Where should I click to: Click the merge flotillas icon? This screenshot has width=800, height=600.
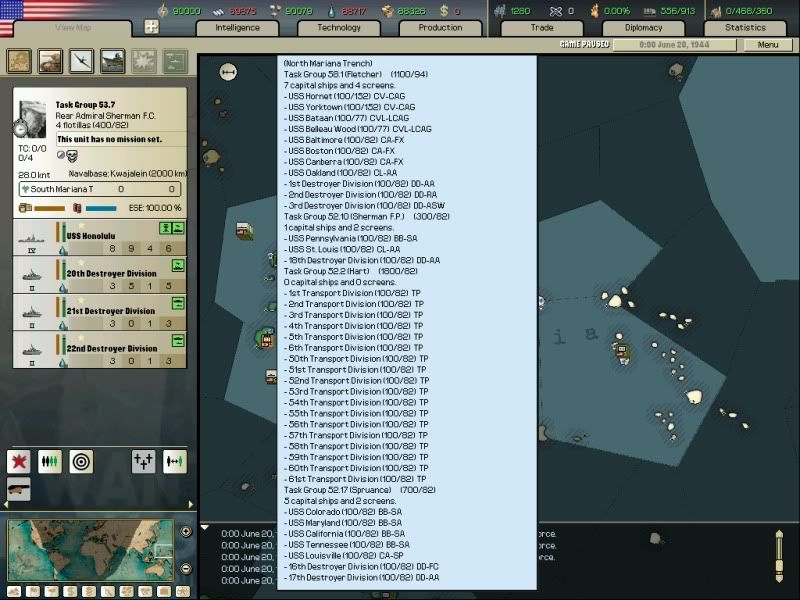(x=50, y=461)
